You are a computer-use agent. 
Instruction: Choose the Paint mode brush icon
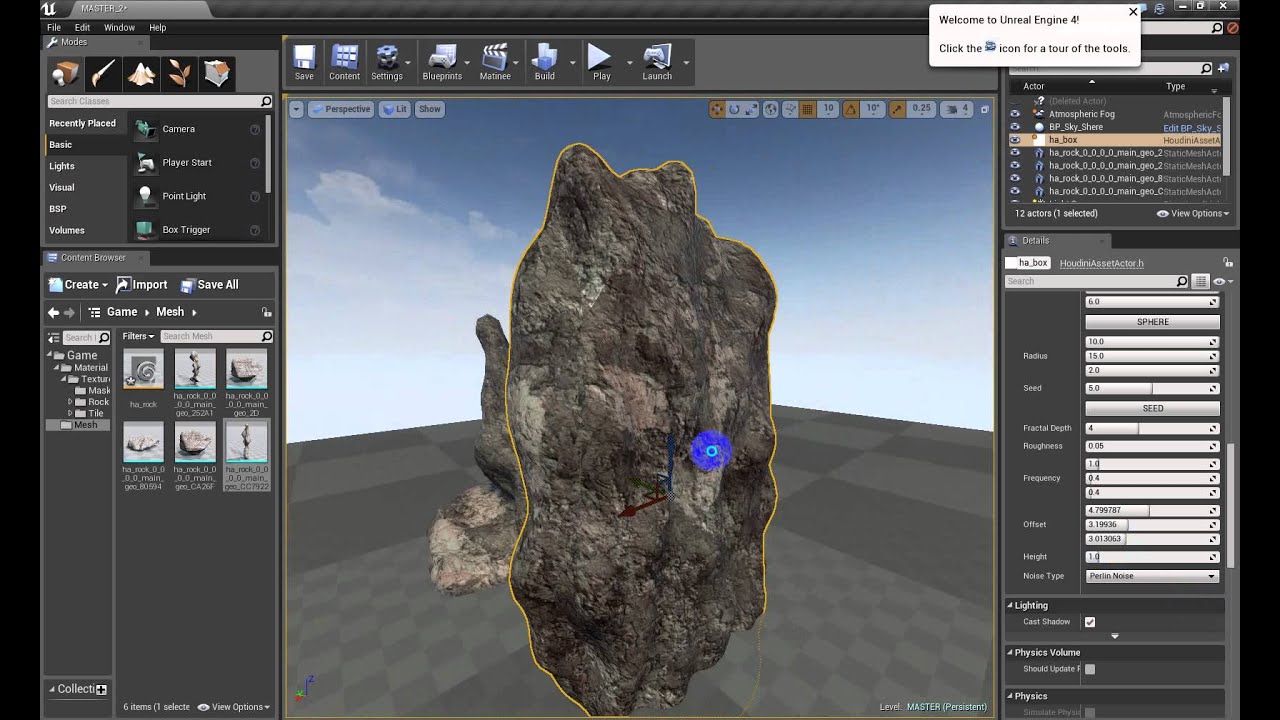click(103, 74)
